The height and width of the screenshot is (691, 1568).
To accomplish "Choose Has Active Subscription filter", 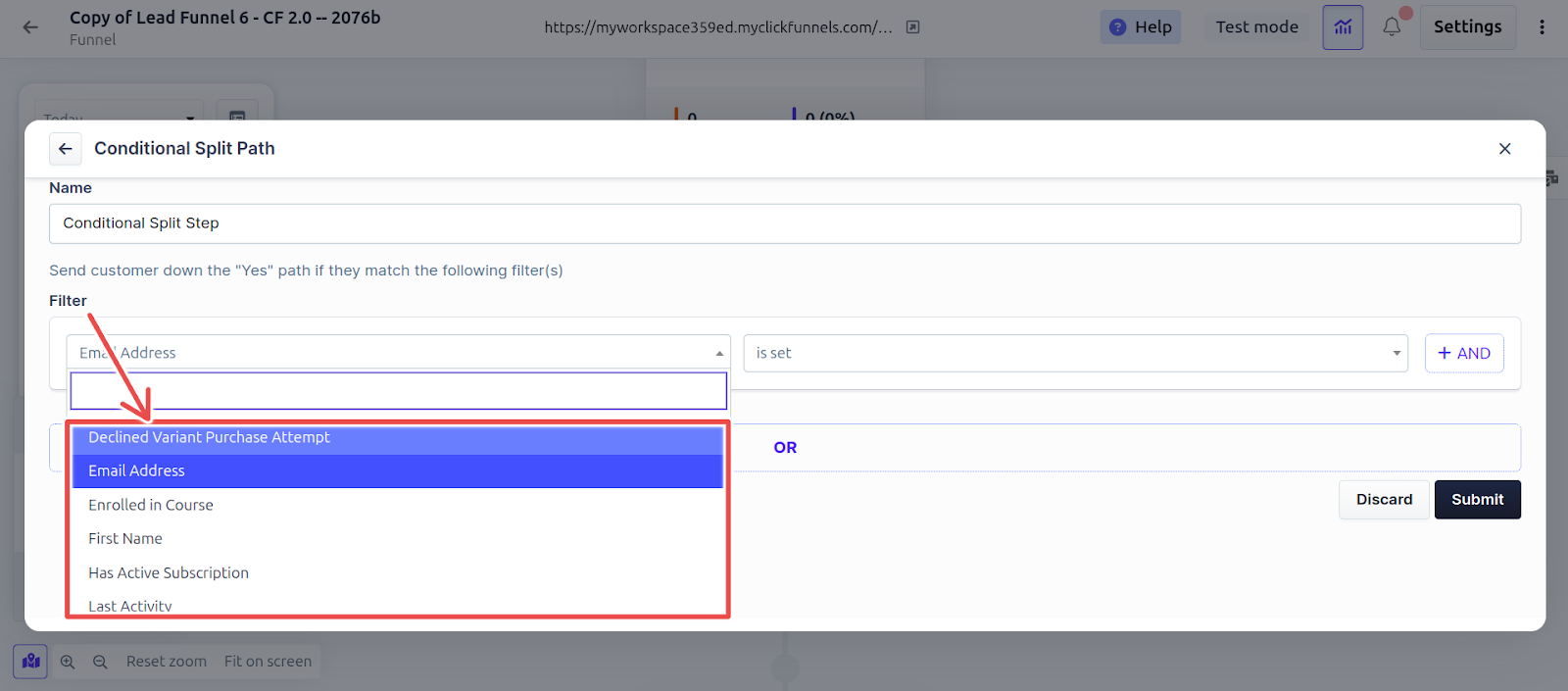I will [398, 572].
